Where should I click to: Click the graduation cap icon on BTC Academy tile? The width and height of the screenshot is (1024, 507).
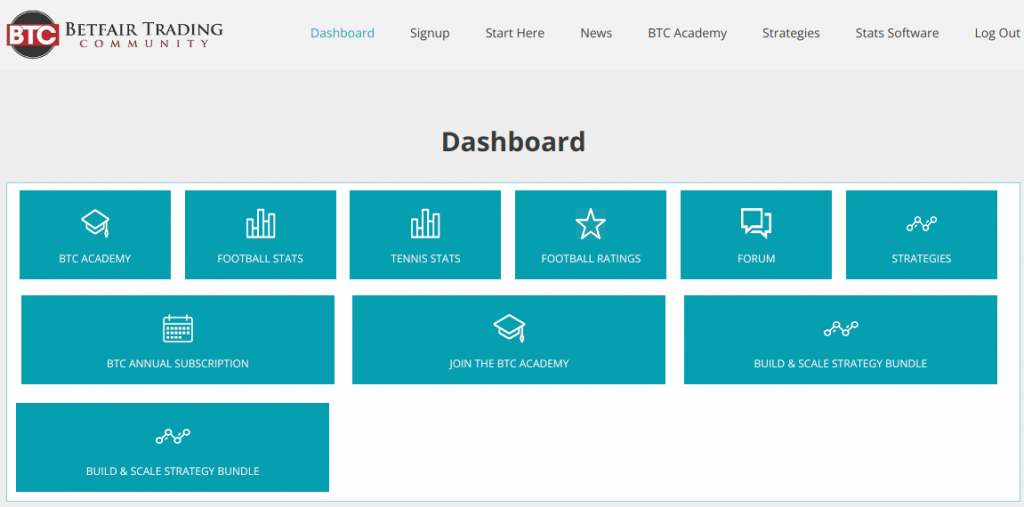tap(95, 223)
